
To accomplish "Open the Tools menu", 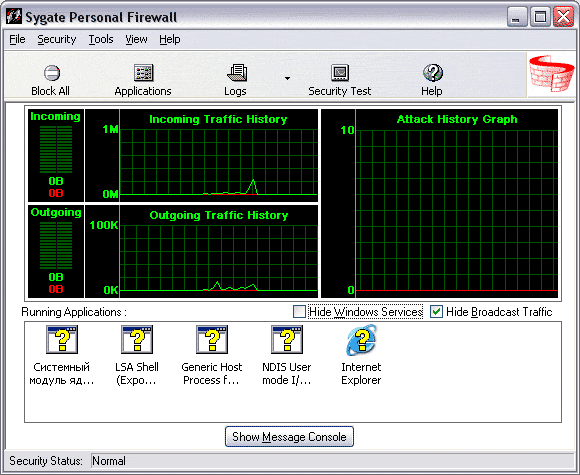I will 101,39.
